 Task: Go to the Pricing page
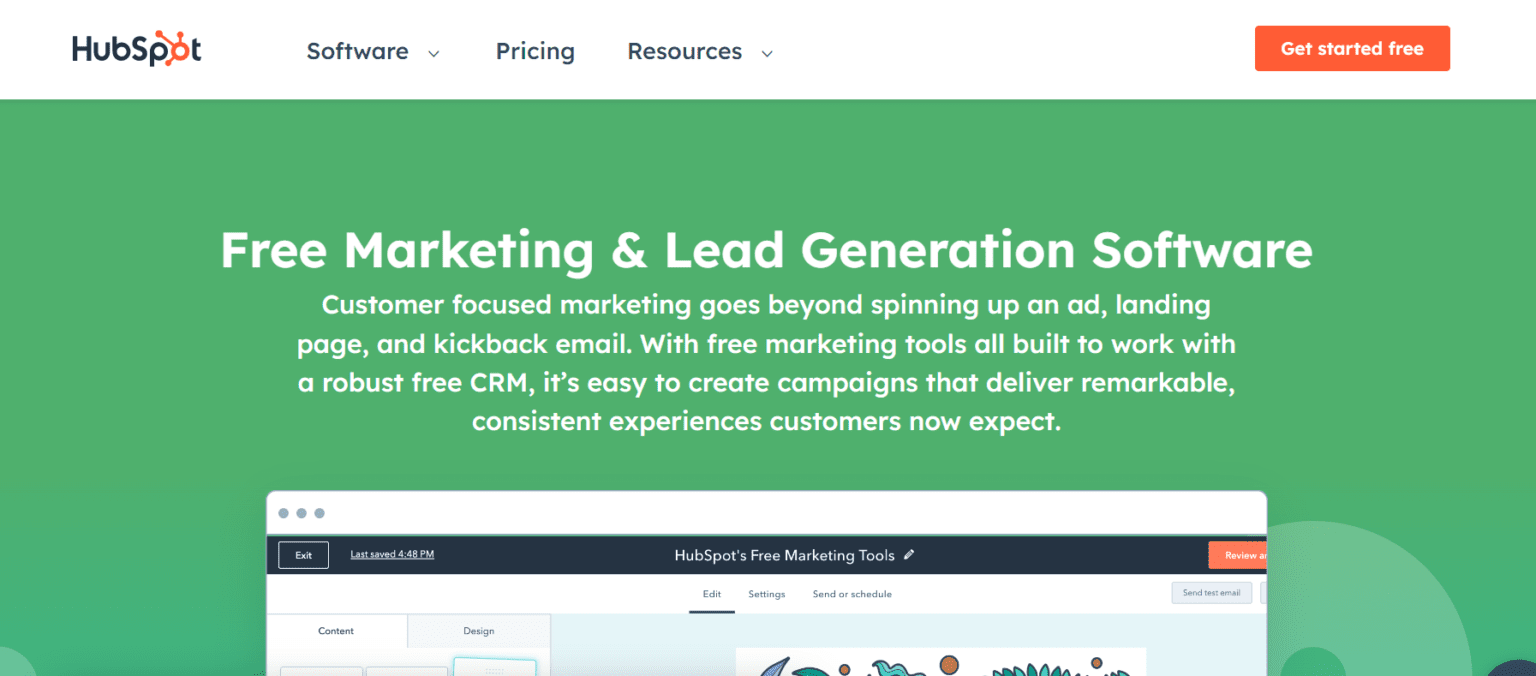point(535,52)
